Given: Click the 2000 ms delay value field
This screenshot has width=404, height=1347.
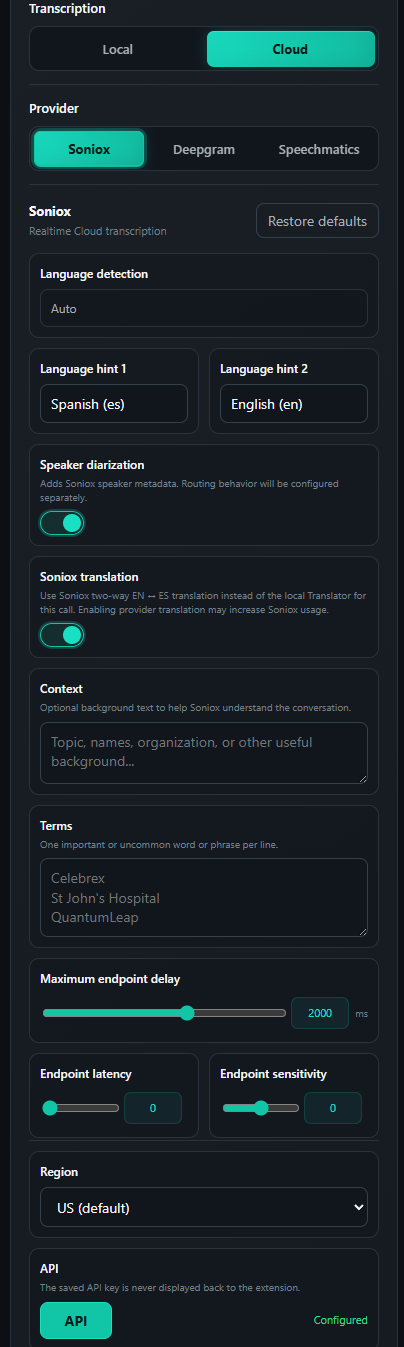Looking at the screenshot, I should (x=320, y=1013).
